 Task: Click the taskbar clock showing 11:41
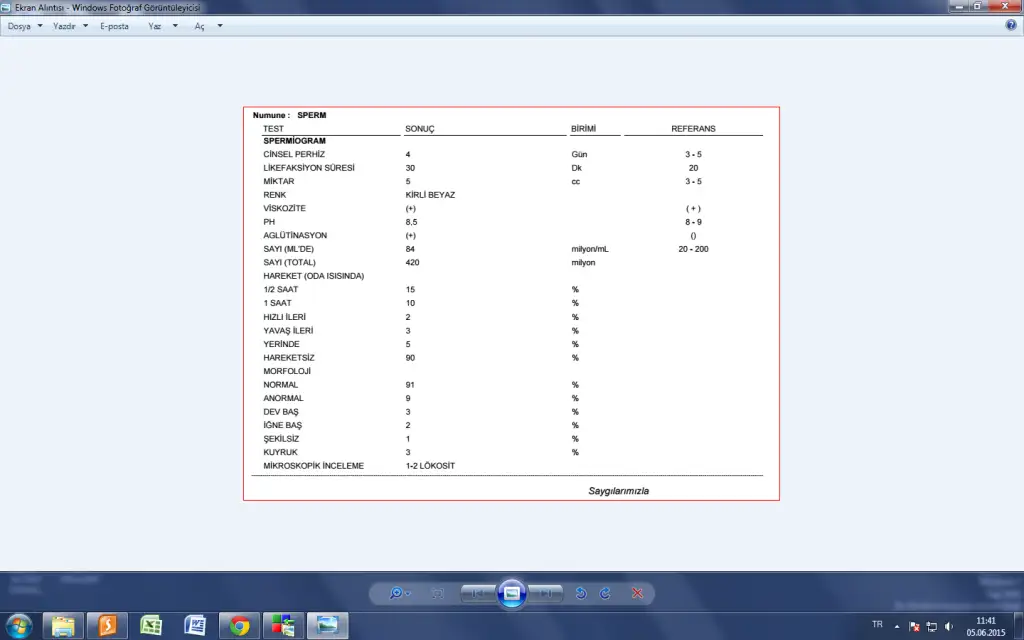pyautogui.click(x=985, y=626)
